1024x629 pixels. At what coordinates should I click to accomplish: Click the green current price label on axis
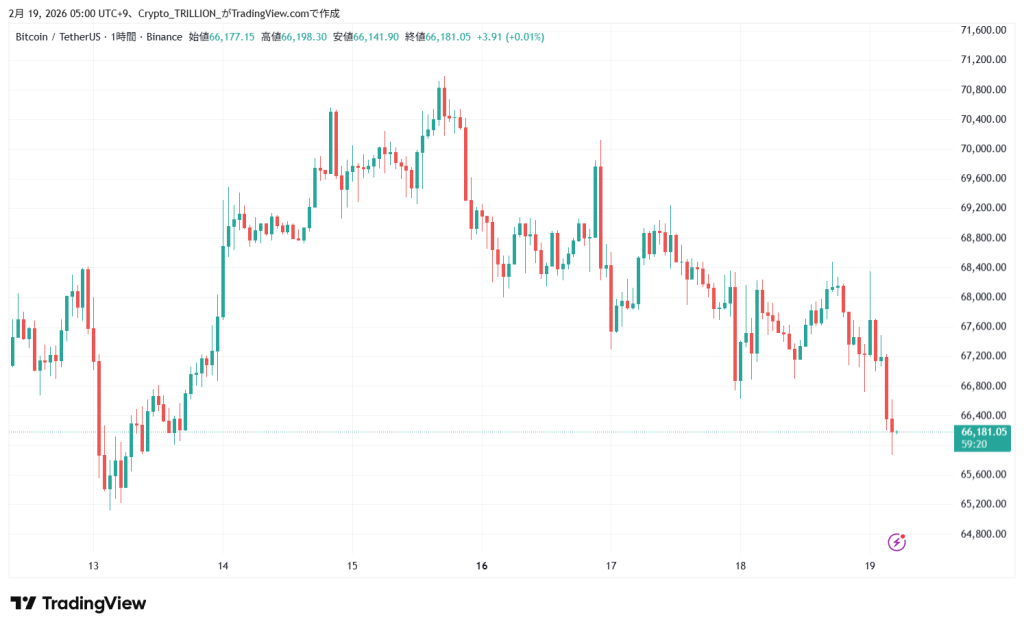983,432
